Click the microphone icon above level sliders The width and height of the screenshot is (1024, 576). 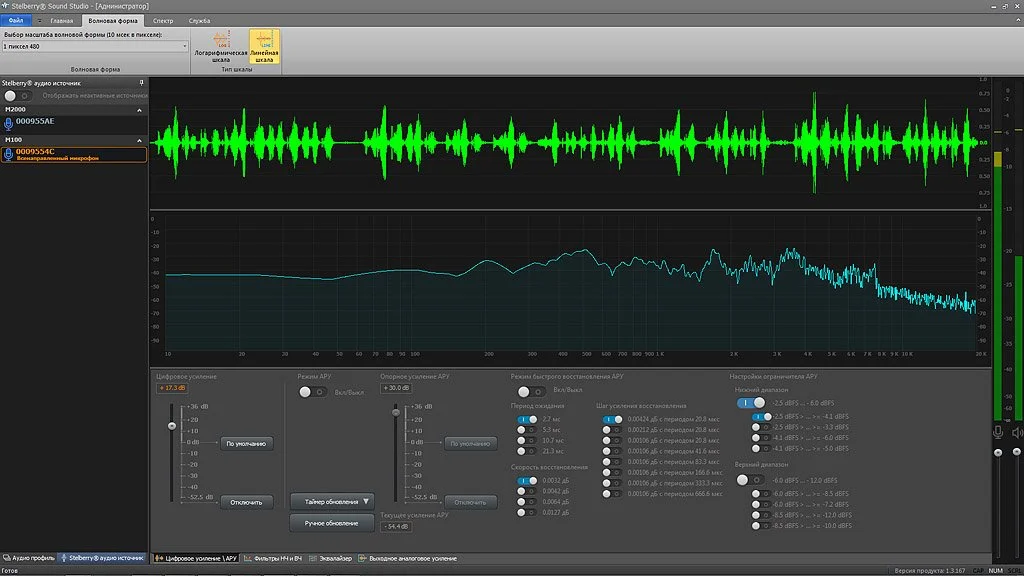click(x=998, y=432)
